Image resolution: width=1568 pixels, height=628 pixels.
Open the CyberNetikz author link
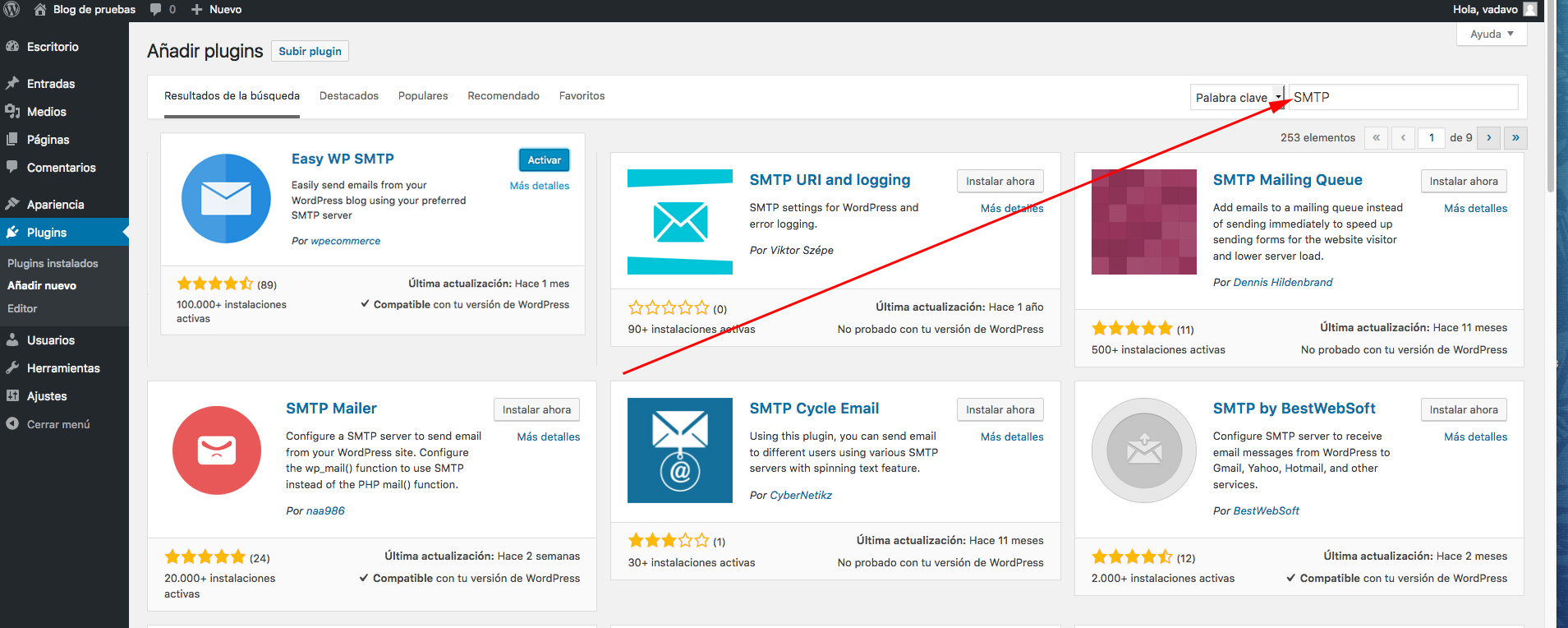point(801,496)
